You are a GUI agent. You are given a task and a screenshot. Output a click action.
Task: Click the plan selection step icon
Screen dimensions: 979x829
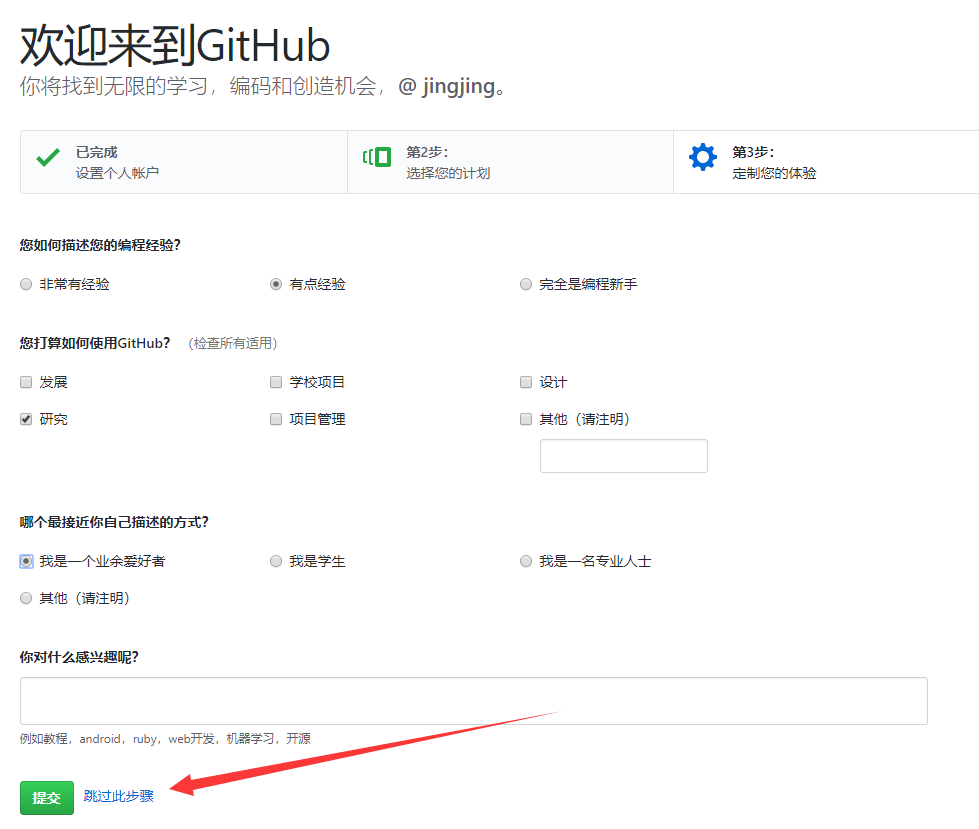pyautogui.click(x=377, y=158)
